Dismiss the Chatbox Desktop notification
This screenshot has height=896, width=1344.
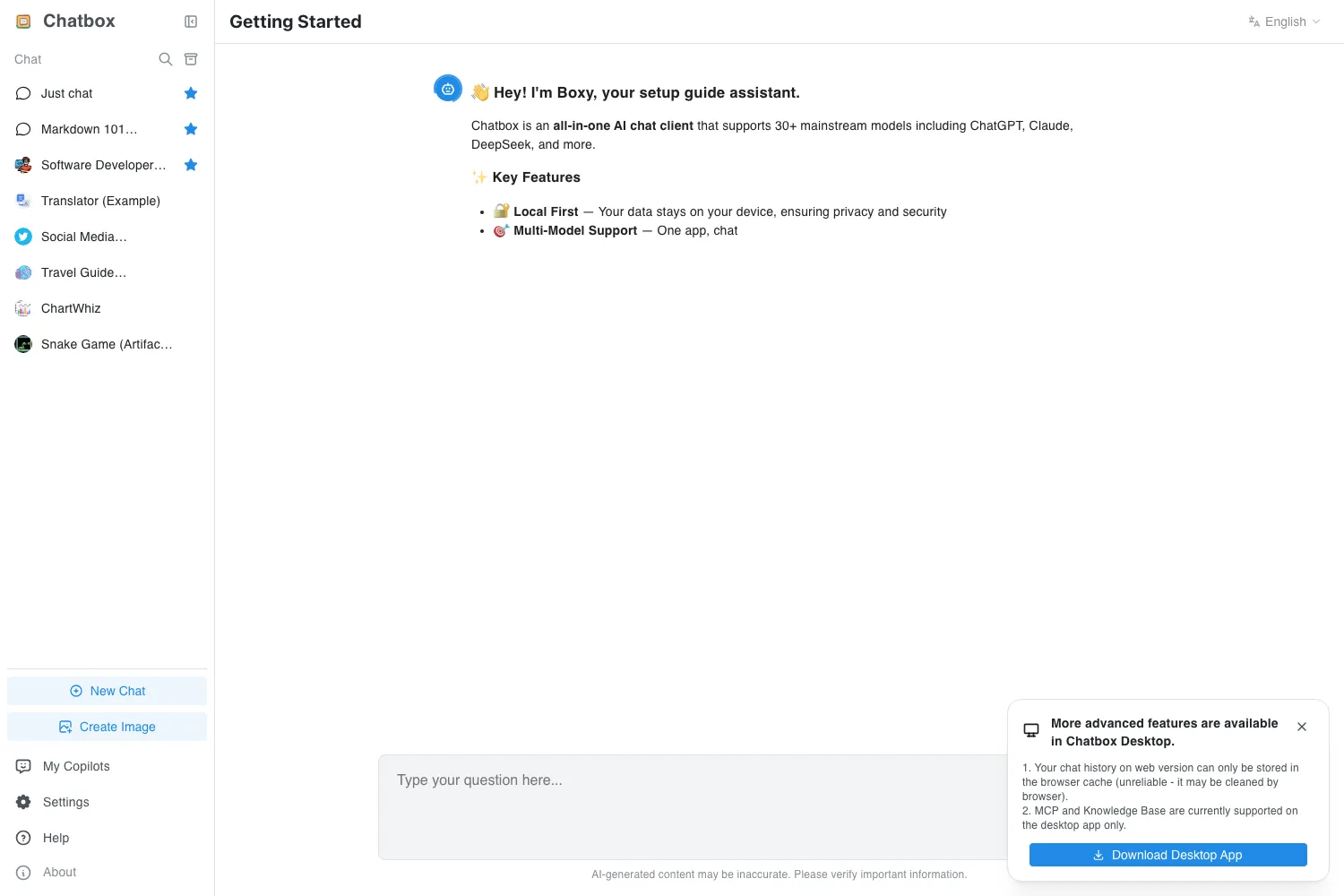pyautogui.click(x=1302, y=727)
